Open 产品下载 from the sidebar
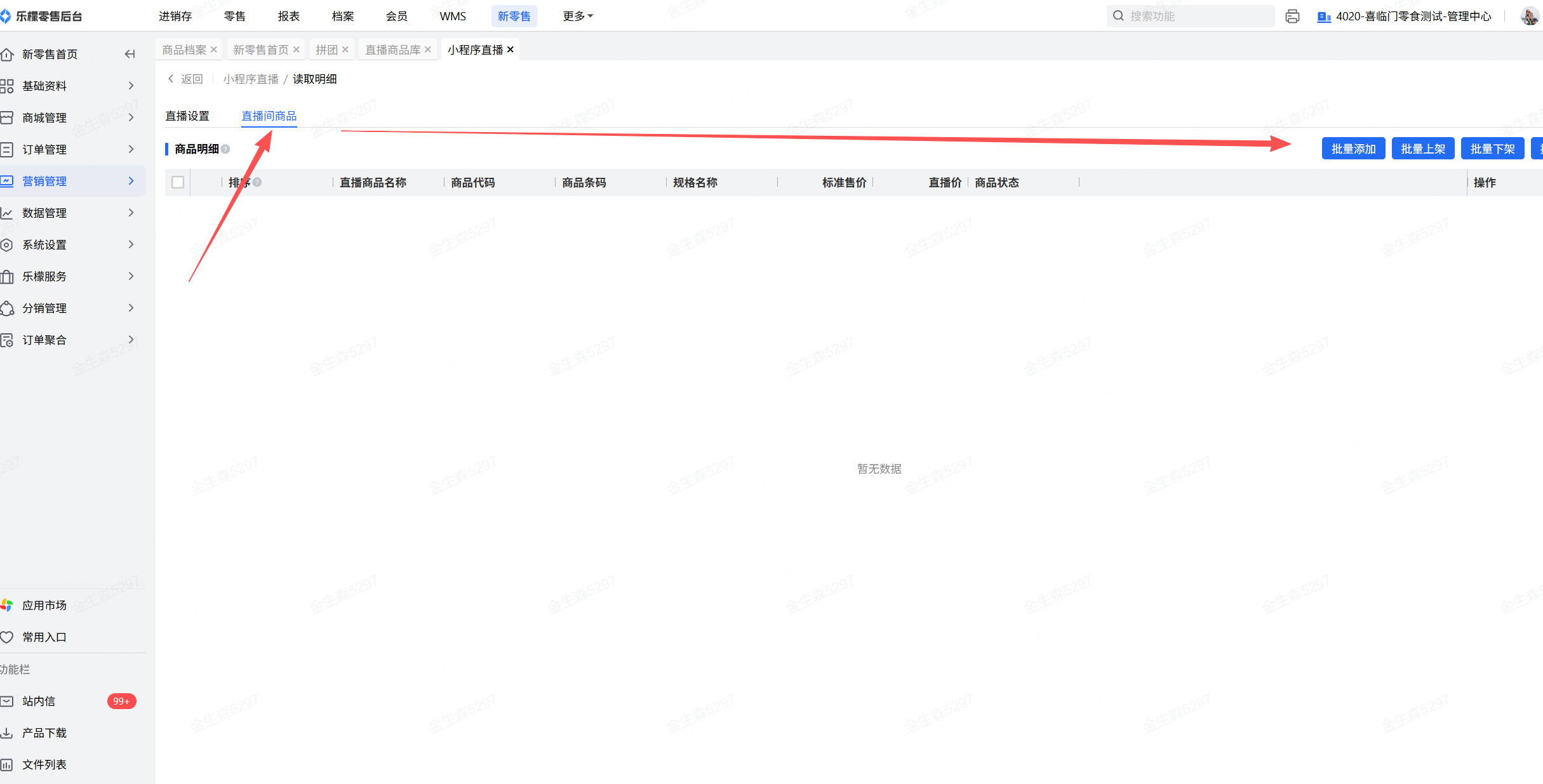This screenshot has height=784, width=1543. point(44,733)
